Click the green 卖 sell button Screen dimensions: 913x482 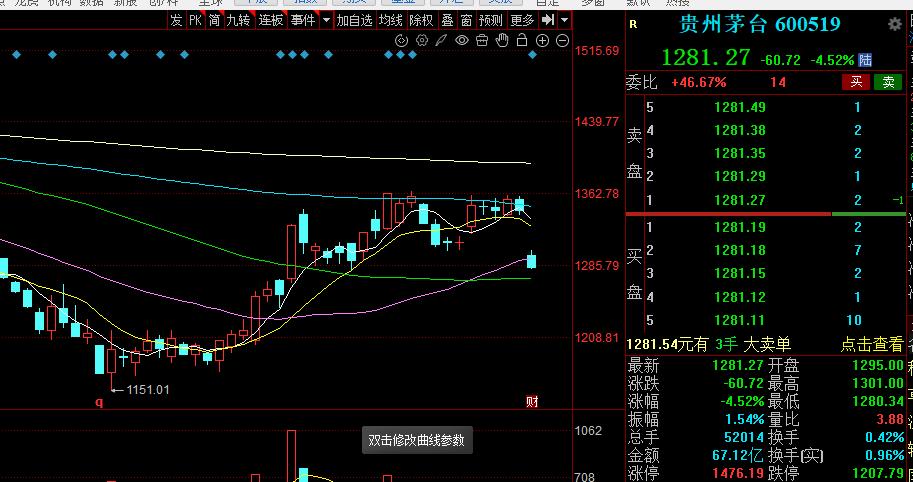coord(888,82)
